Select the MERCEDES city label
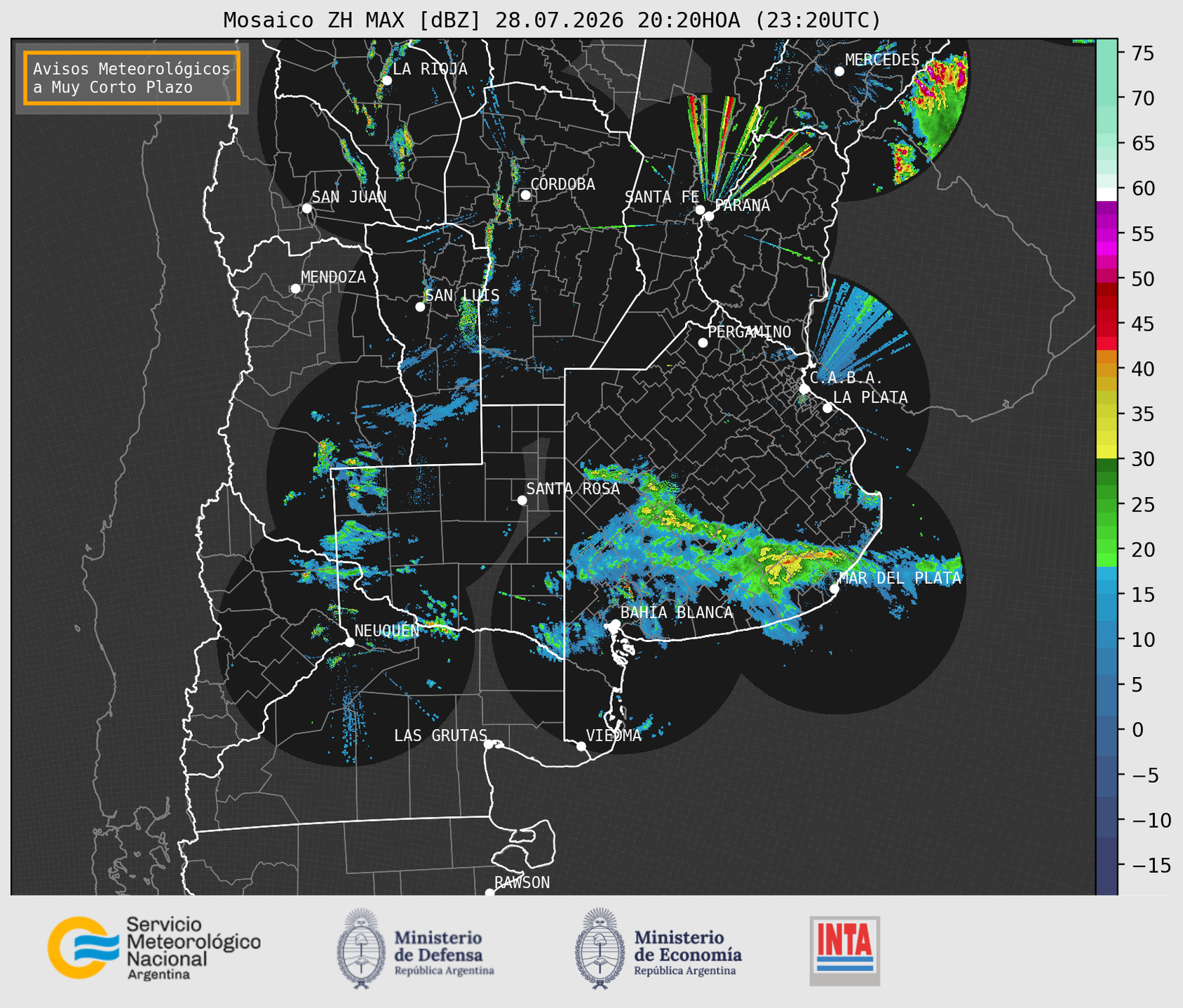 tap(882, 60)
